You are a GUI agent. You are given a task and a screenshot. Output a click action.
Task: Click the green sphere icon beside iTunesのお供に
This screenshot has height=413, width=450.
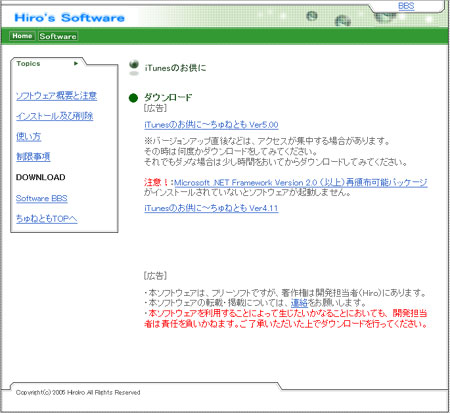[134, 67]
